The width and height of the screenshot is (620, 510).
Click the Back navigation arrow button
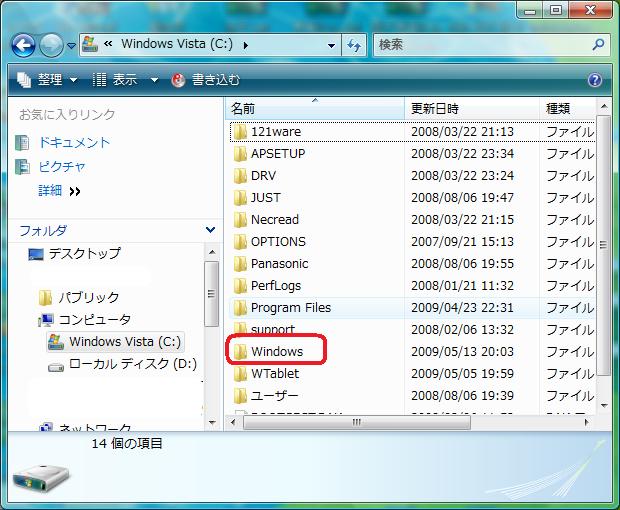23,46
